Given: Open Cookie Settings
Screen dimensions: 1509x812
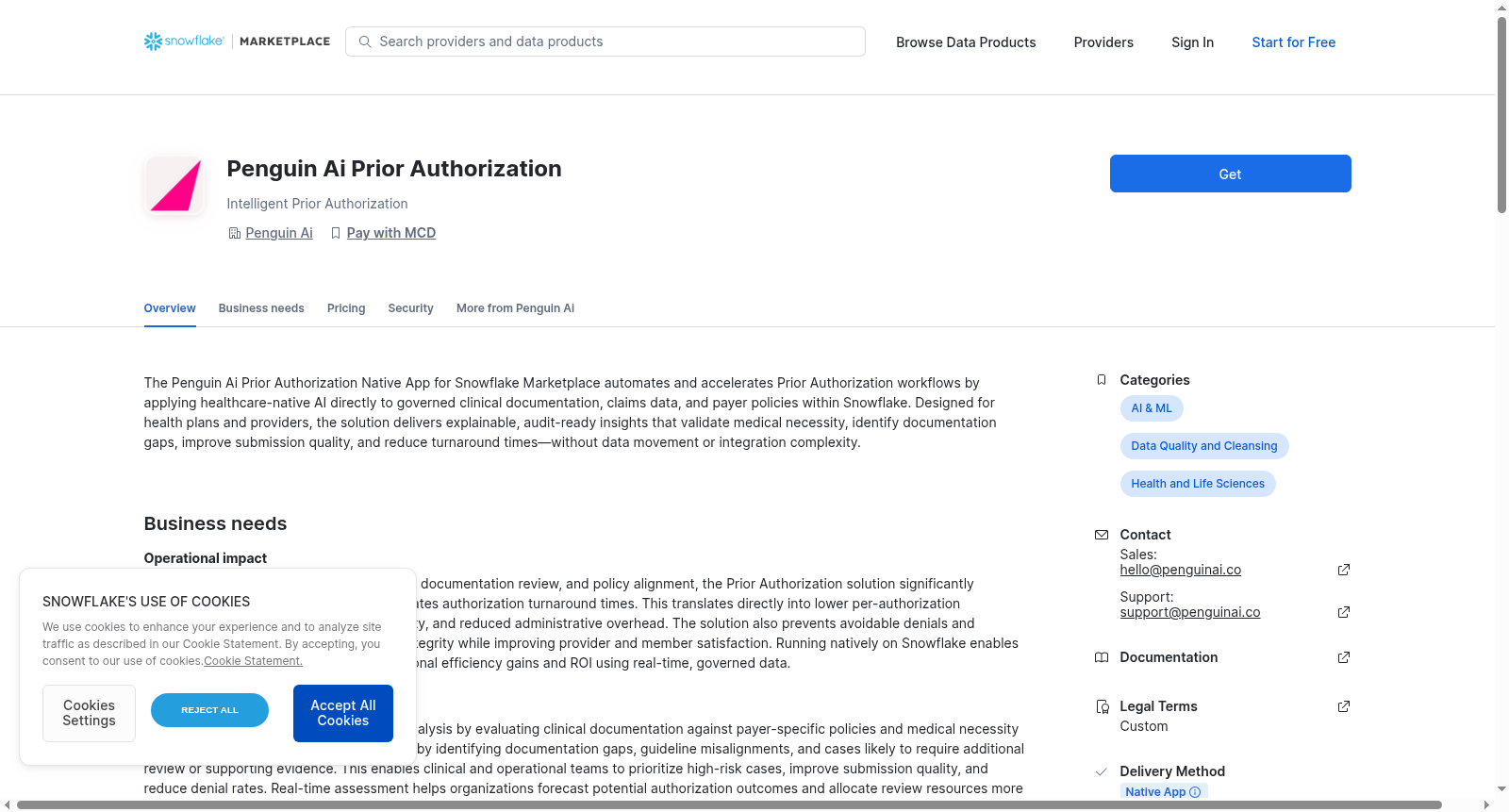Looking at the screenshot, I should [89, 713].
